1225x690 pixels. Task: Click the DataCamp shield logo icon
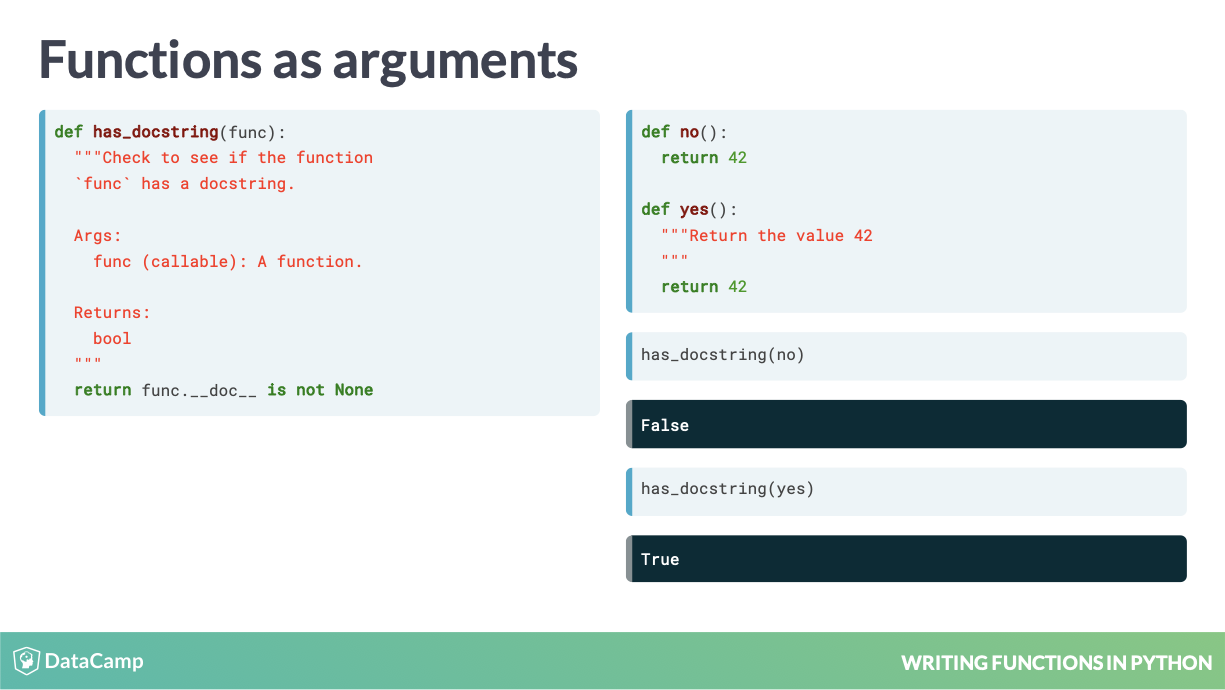click(26, 661)
